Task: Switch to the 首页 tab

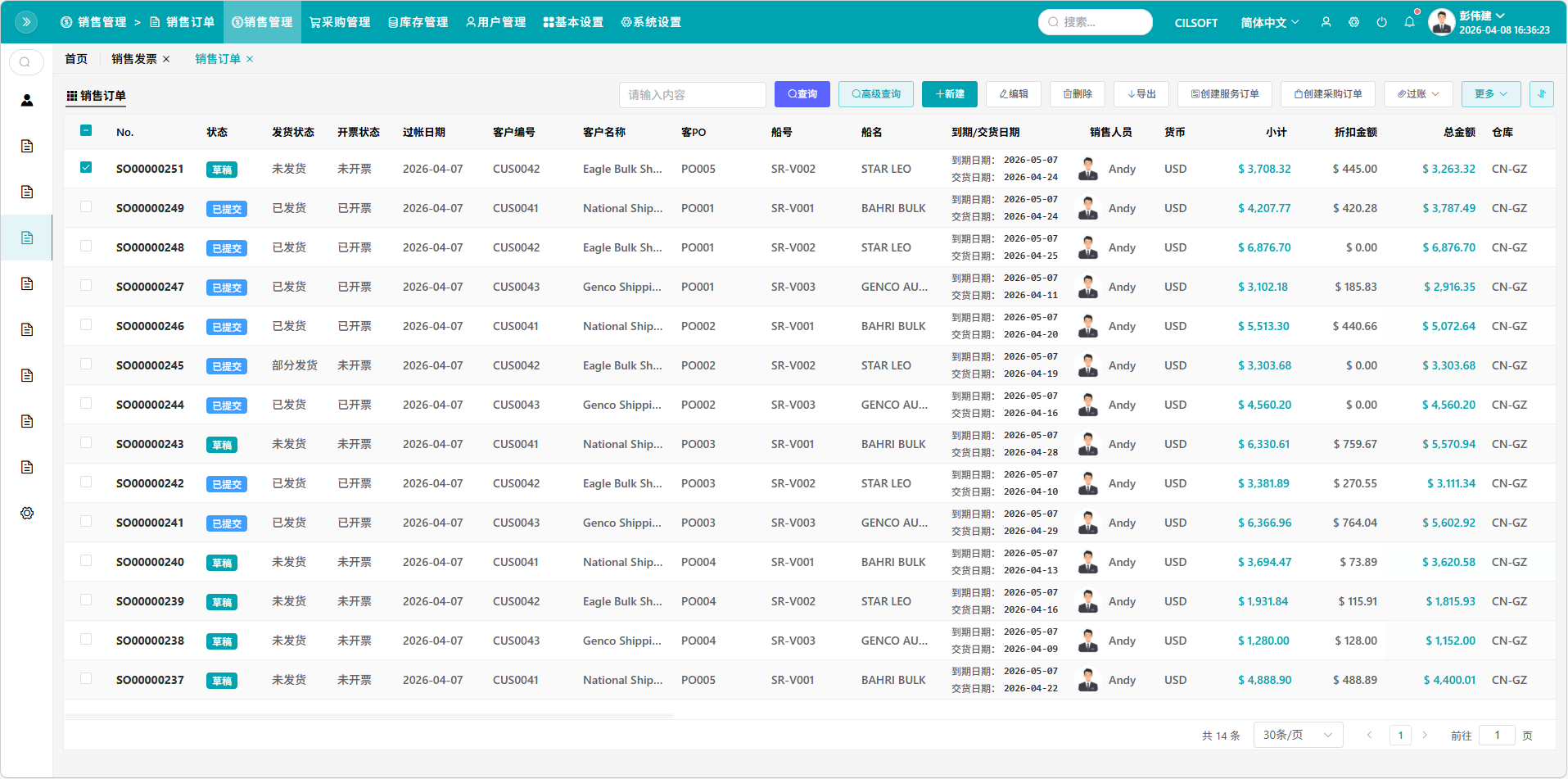Action: [76, 59]
